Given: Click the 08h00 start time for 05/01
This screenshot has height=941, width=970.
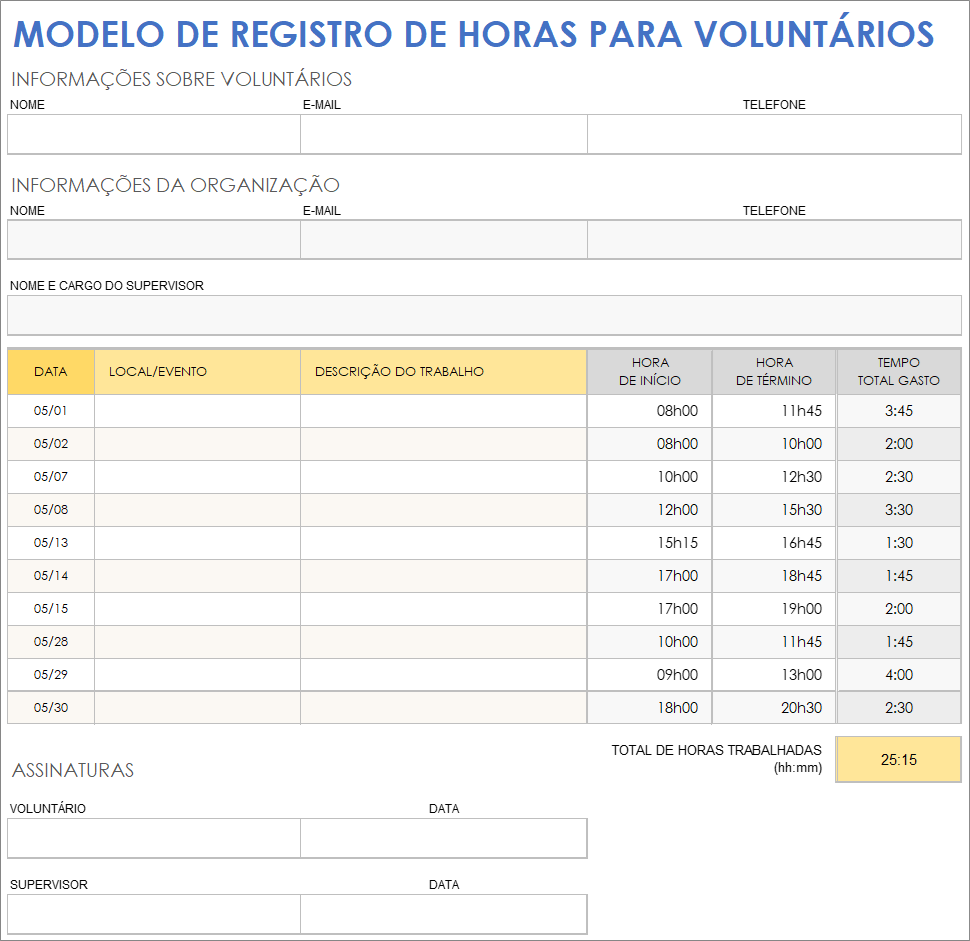Looking at the screenshot, I should pyautogui.click(x=648, y=410).
